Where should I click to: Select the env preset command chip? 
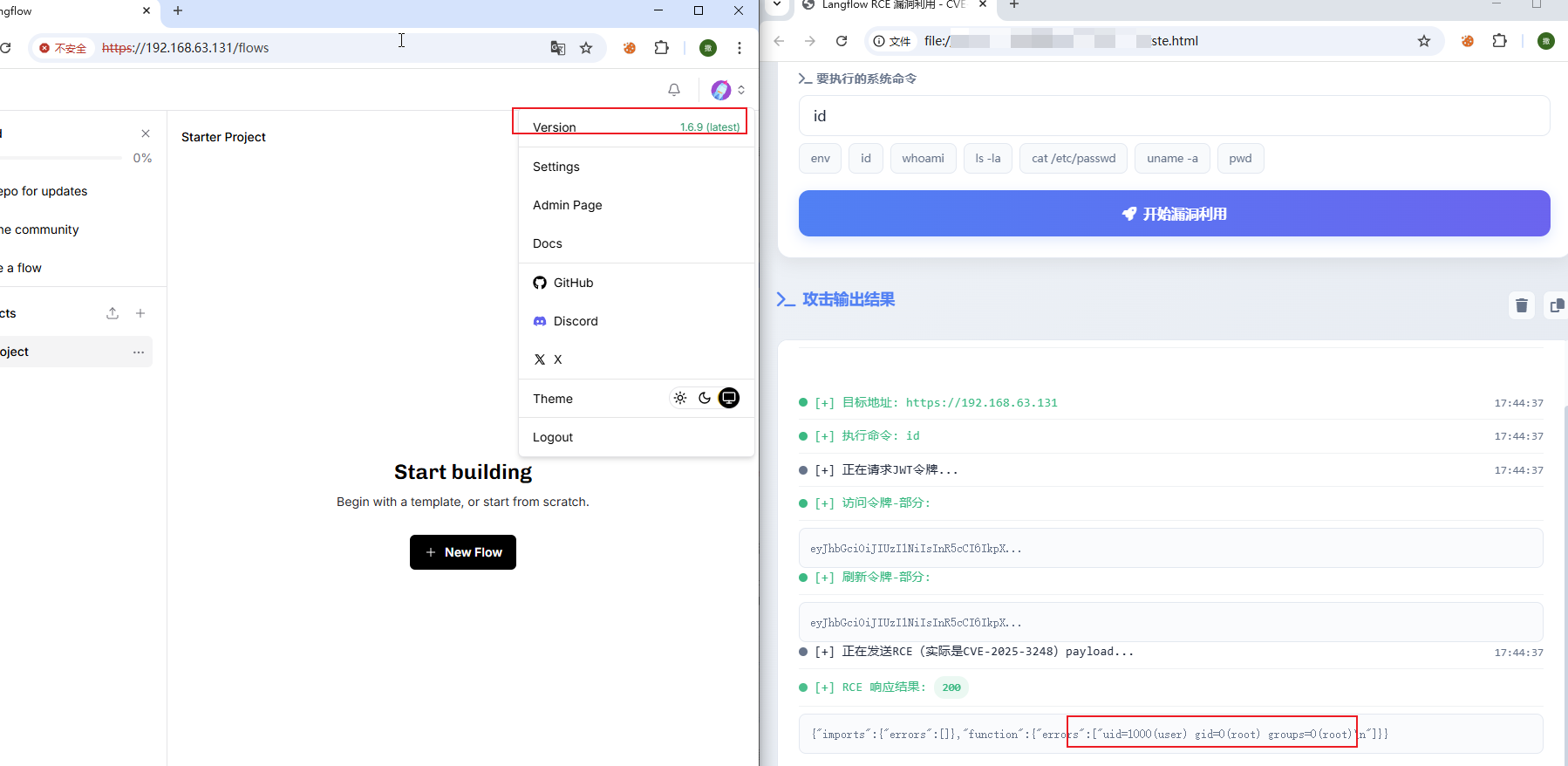(821, 159)
